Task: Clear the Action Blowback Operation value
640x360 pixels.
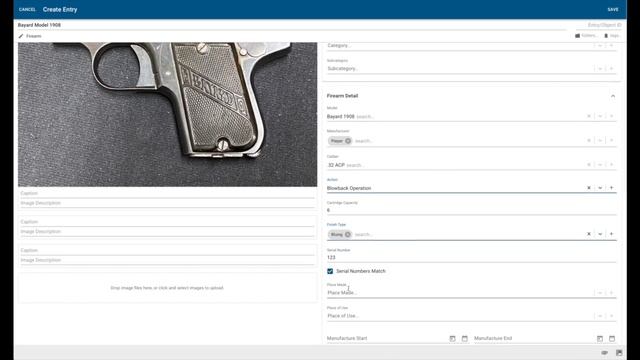Action: click(589, 188)
